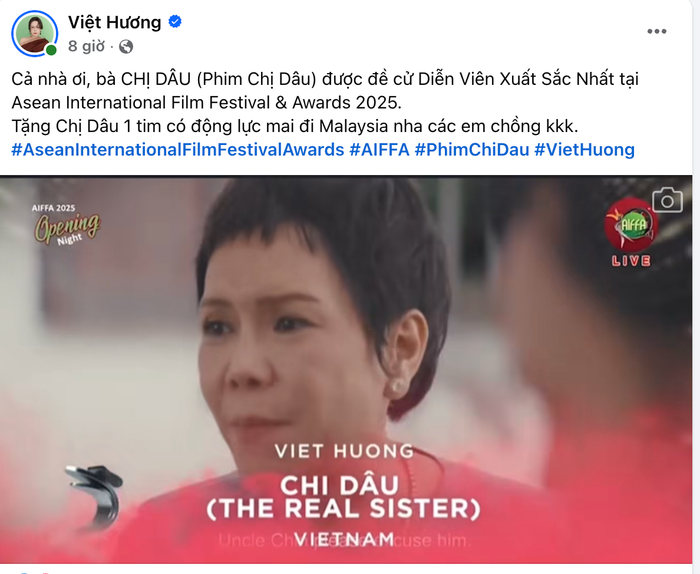Open the Việt Hương profile name link
The height and width of the screenshot is (574, 700).
114,22
